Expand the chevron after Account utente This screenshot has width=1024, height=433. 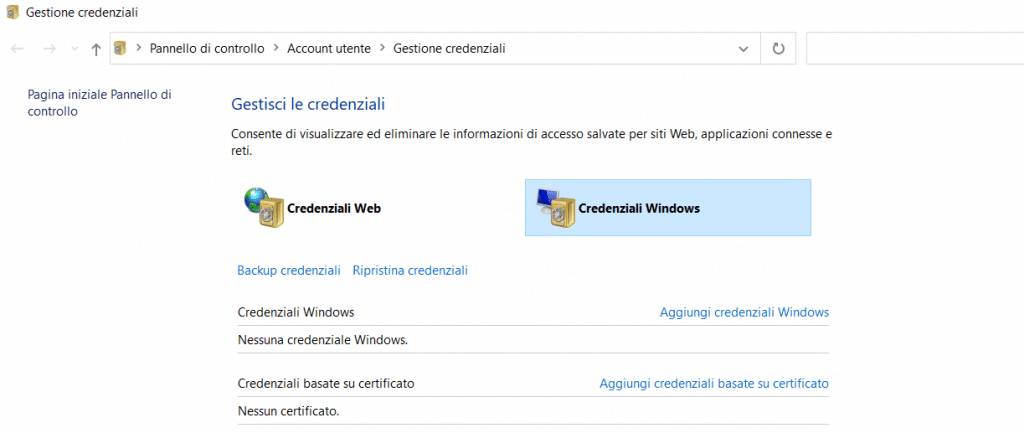click(382, 48)
